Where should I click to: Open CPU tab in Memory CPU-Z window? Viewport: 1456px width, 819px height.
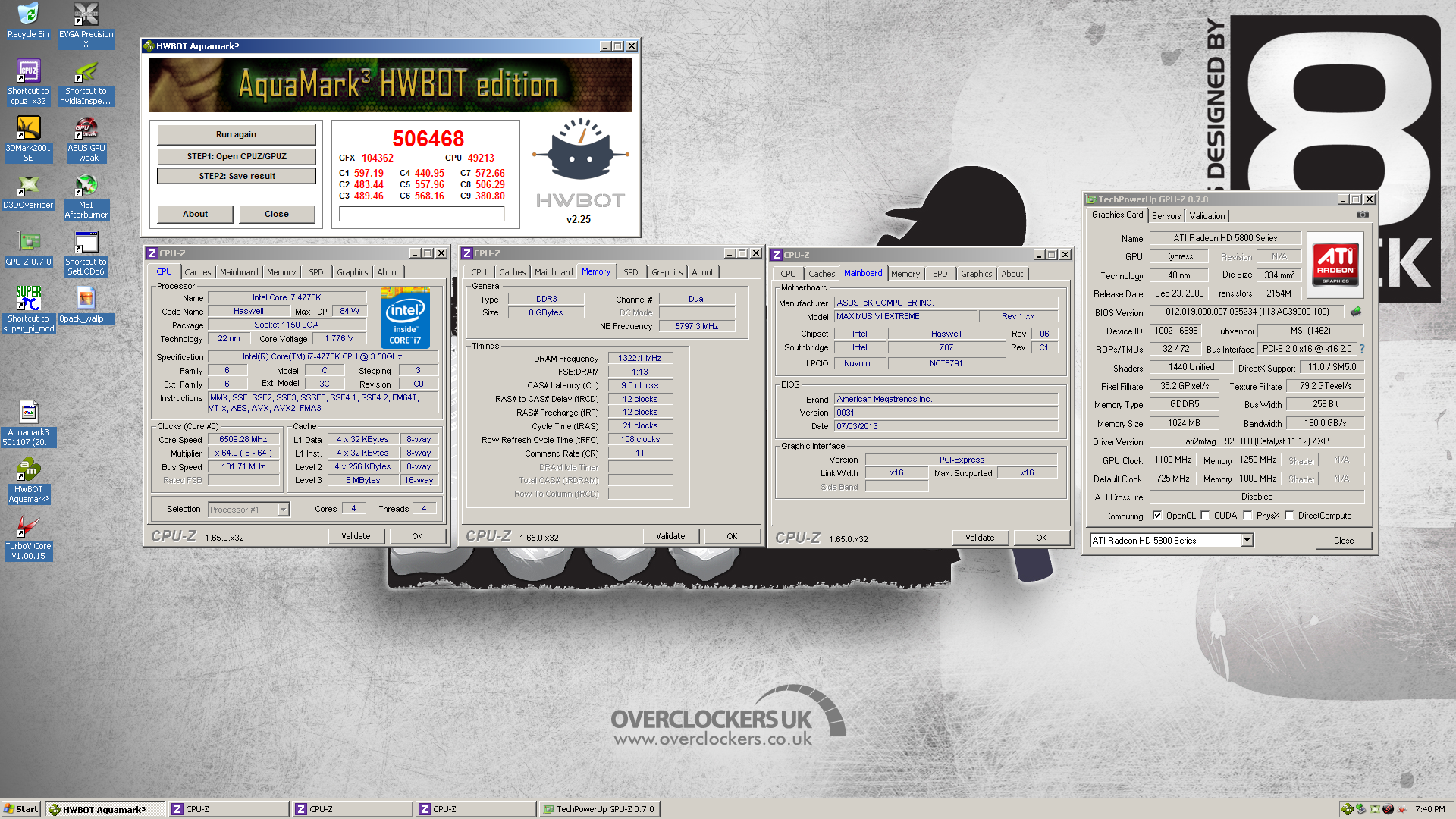click(x=479, y=272)
